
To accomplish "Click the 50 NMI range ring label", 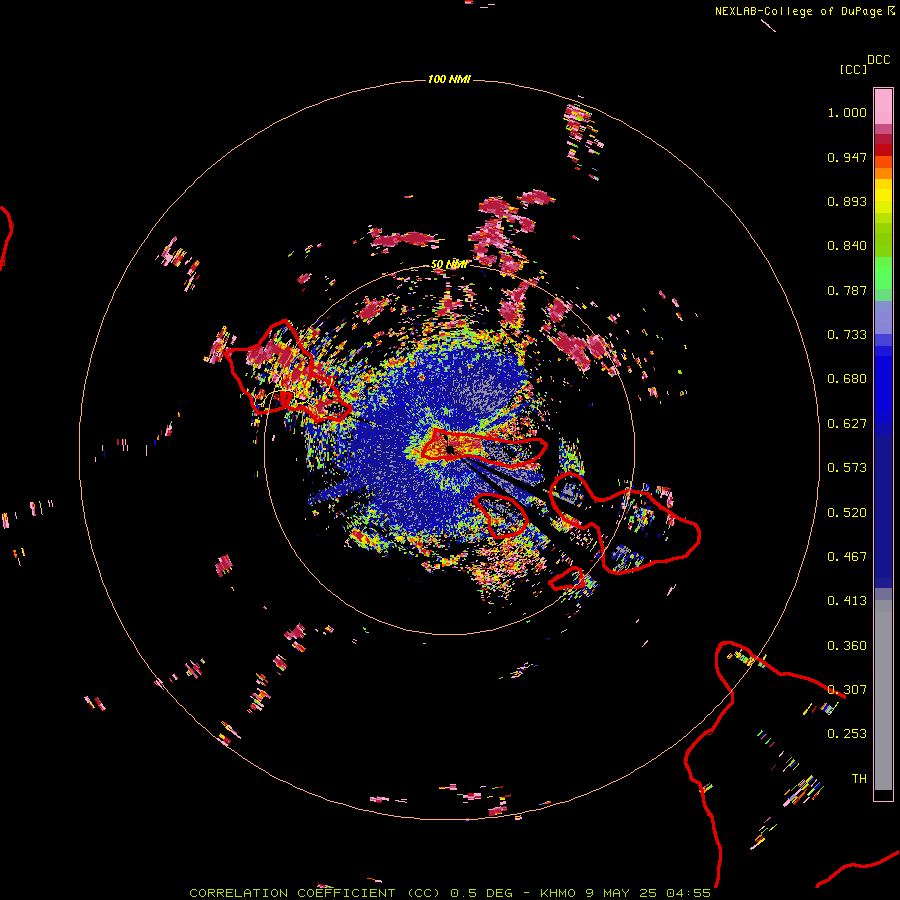I will [449, 265].
